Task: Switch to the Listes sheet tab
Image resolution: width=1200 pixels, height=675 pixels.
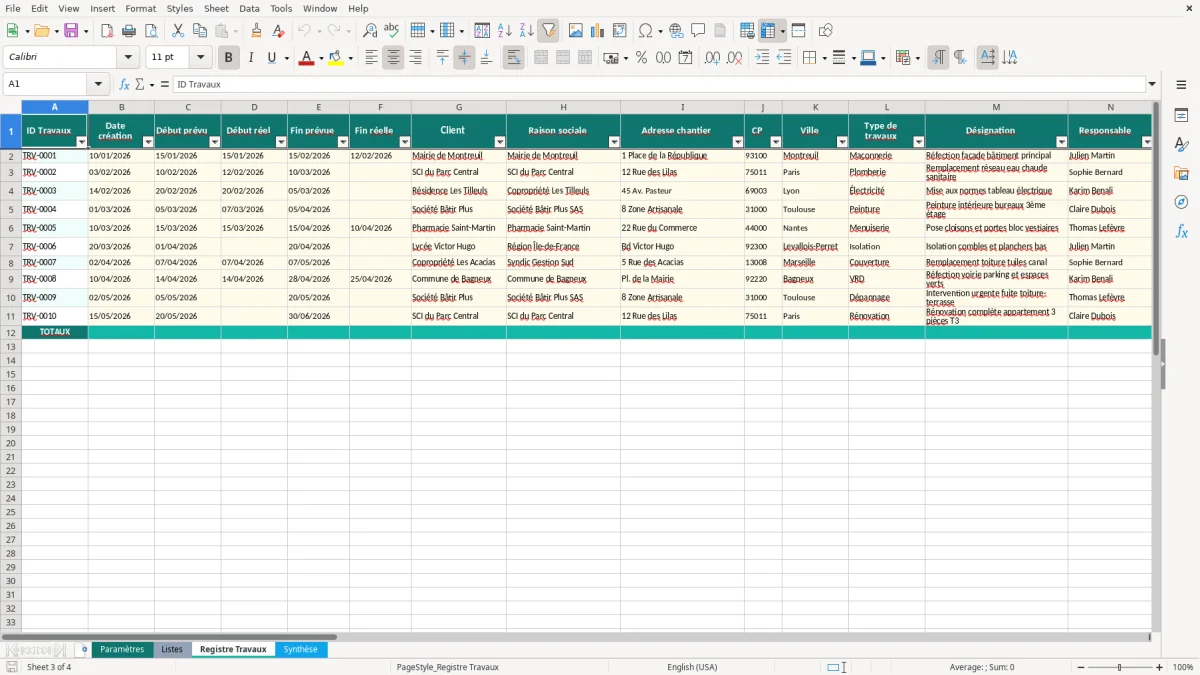Action: coord(172,650)
